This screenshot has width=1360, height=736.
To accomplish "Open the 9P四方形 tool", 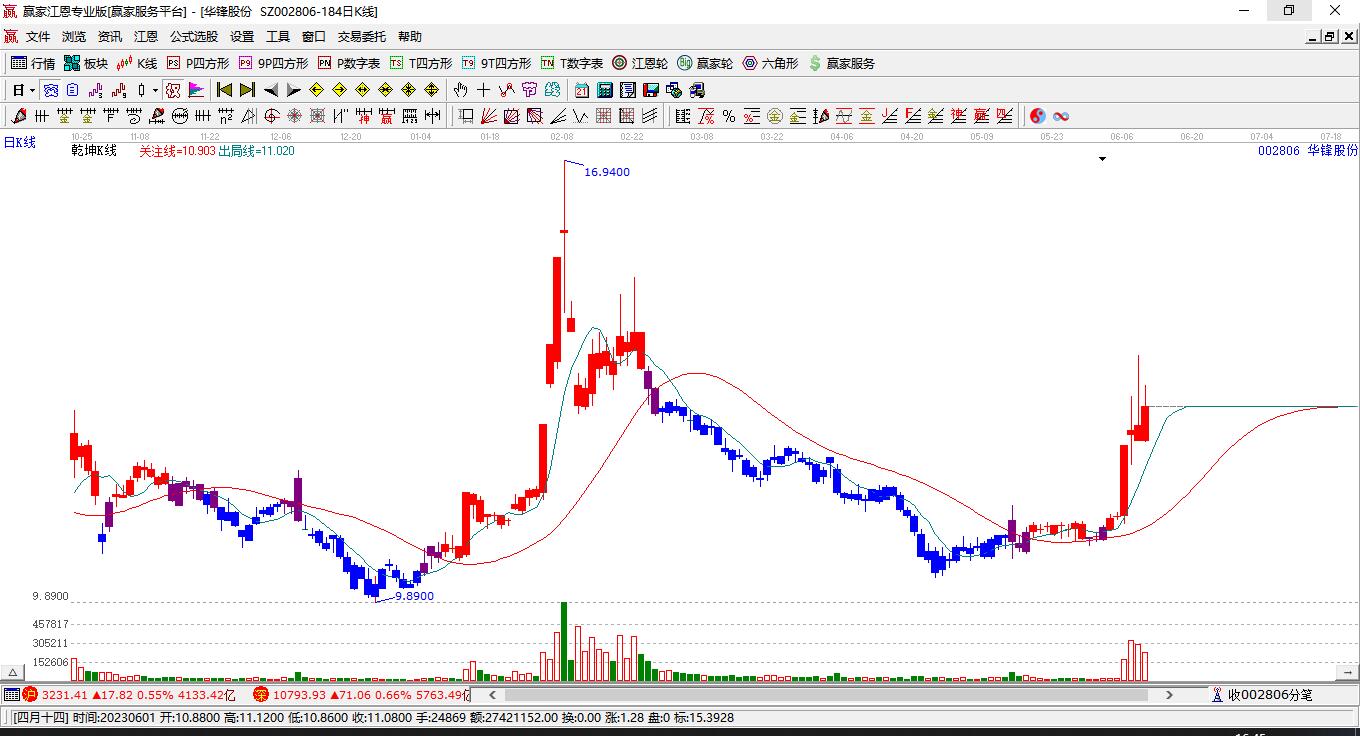I will tap(273, 63).
